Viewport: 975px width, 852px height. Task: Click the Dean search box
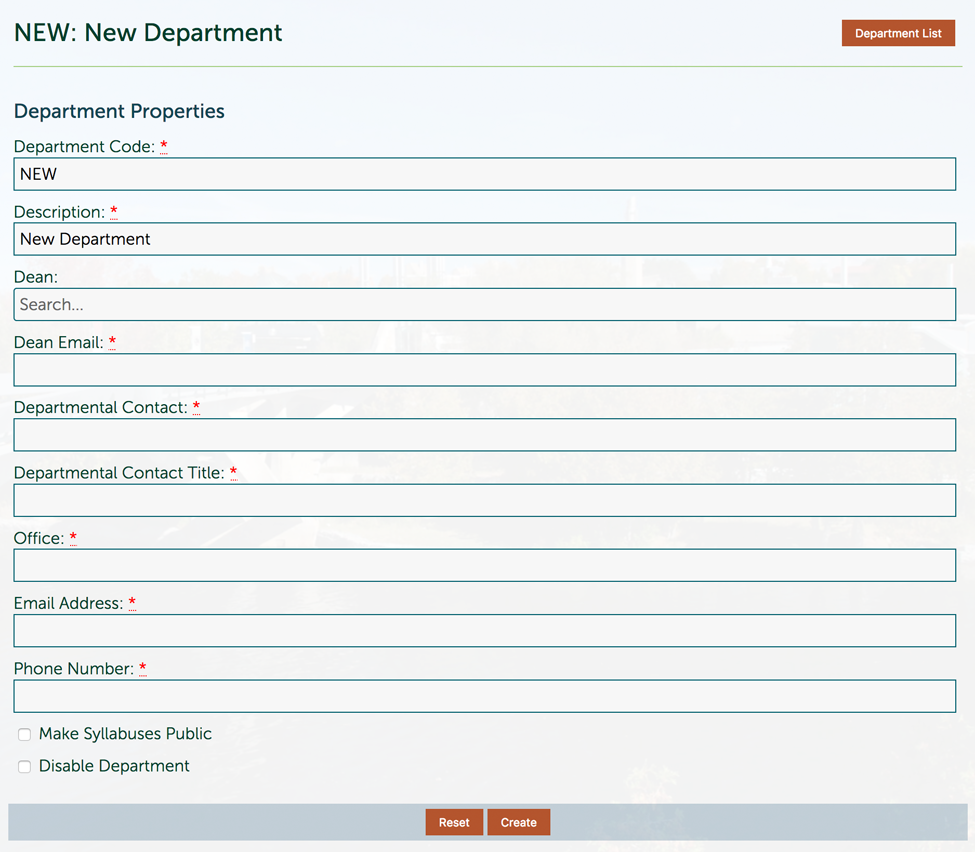pyautogui.click(x=484, y=305)
